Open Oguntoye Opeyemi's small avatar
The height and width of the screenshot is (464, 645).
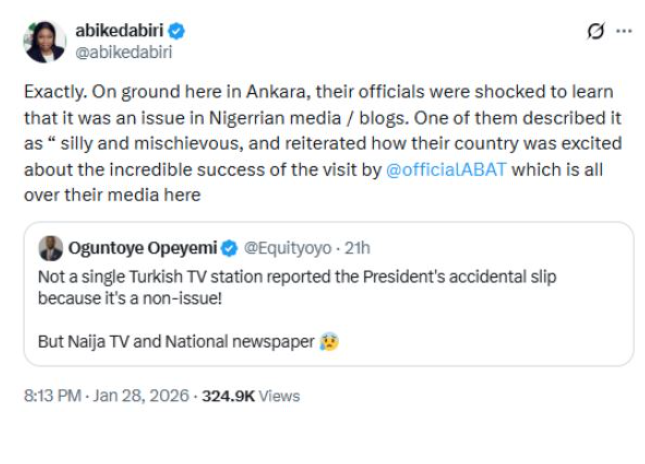click(51, 246)
